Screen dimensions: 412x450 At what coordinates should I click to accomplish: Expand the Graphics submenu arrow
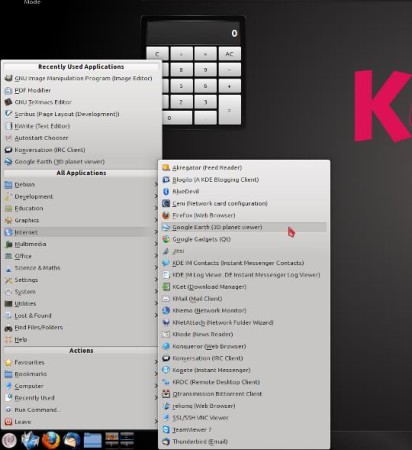coord(156,220)
